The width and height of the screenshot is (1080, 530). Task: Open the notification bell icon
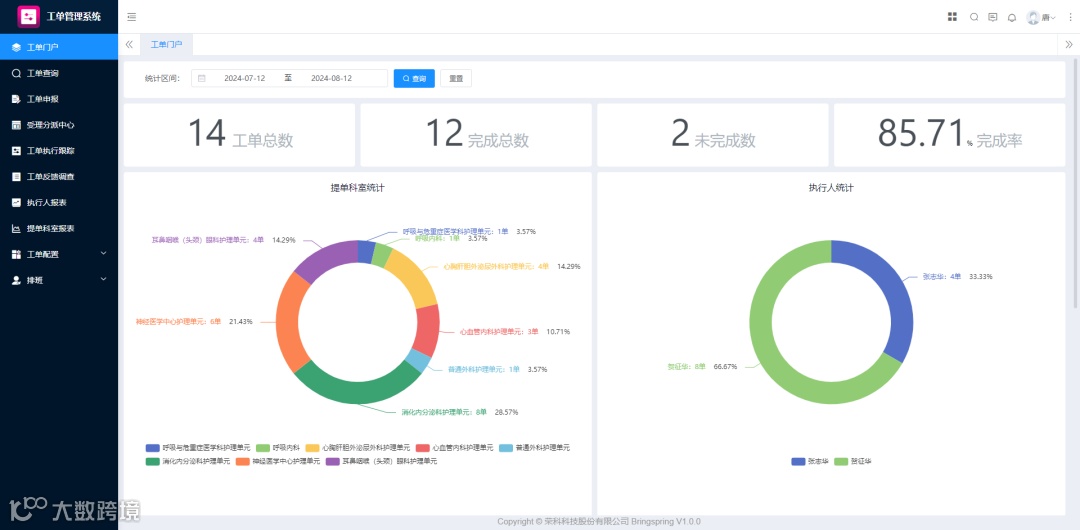coord(1012,17)
